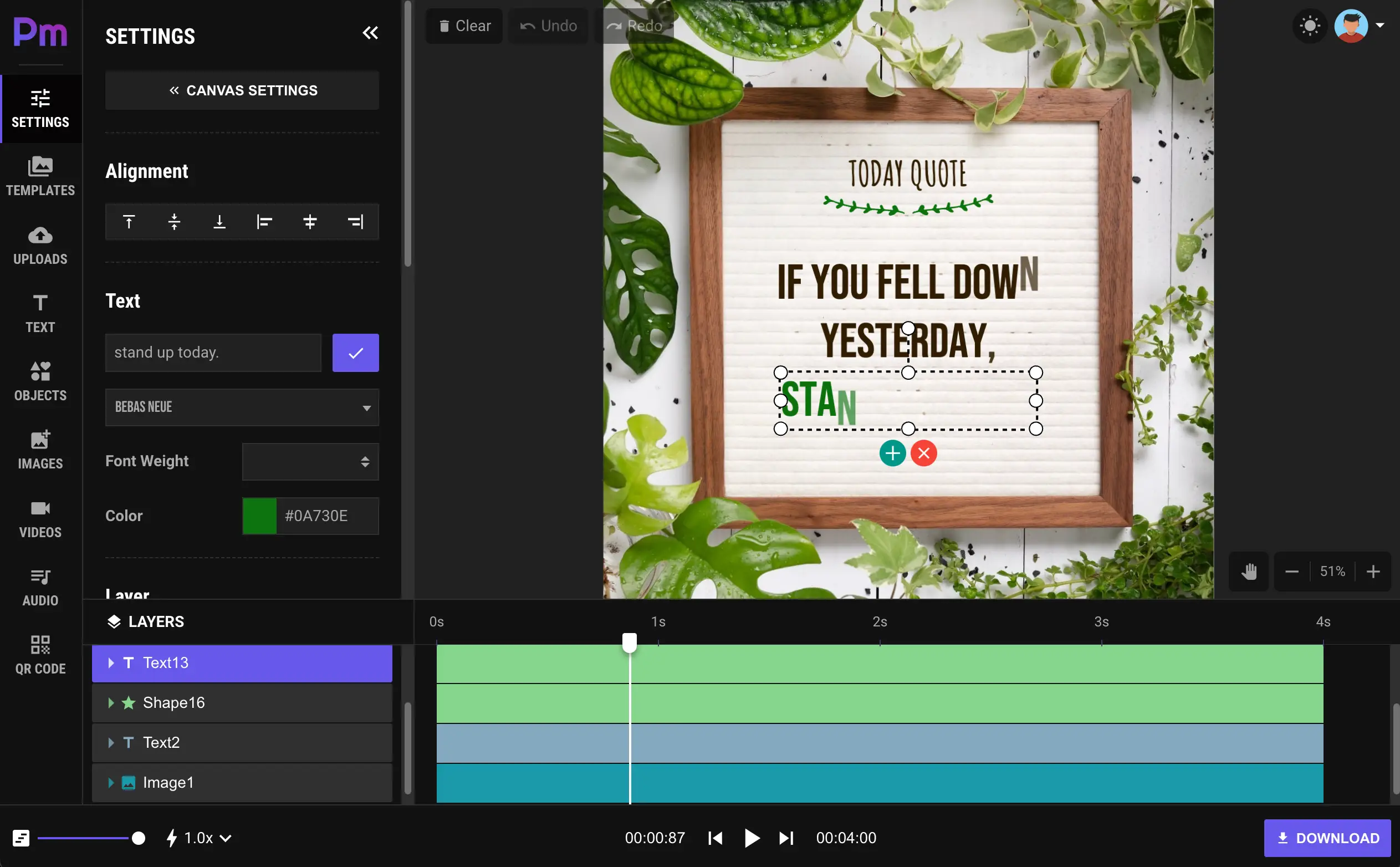Open the Images sidebar tab

40,450
